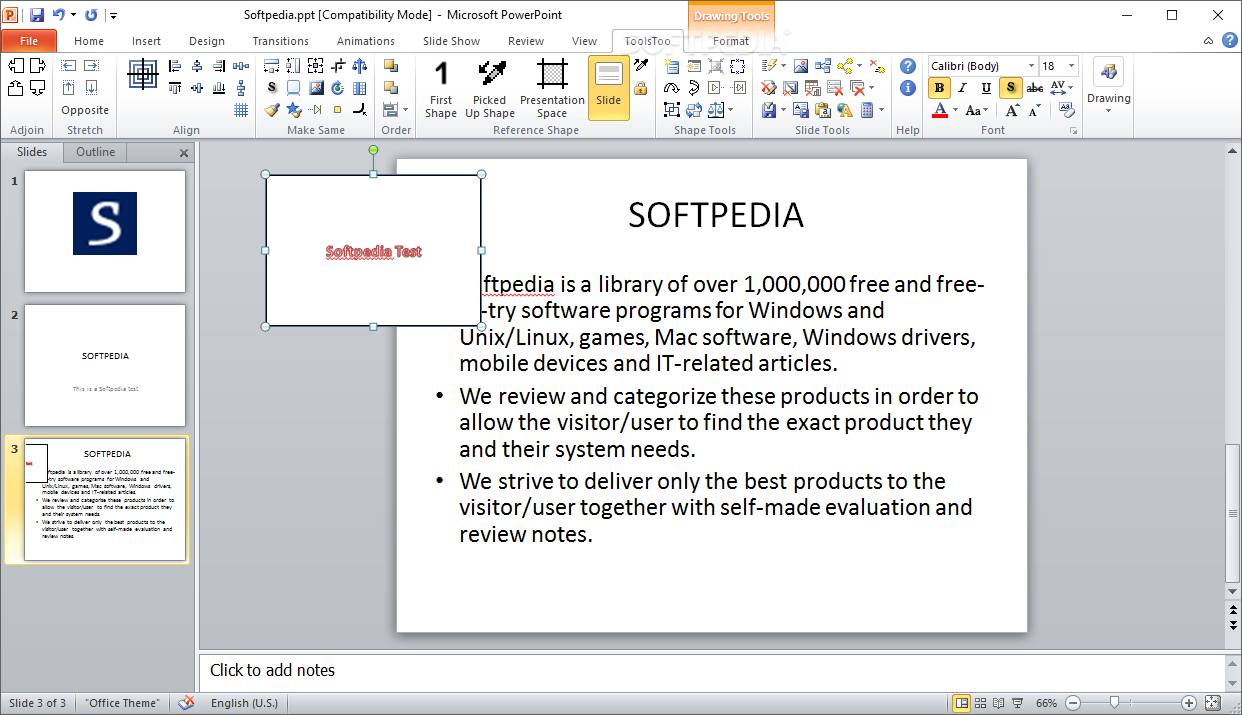The height and width of the screenshot is (715, 1242).
Task: Click Fit slide to current window icon
Action: (x=1213, y=703)
